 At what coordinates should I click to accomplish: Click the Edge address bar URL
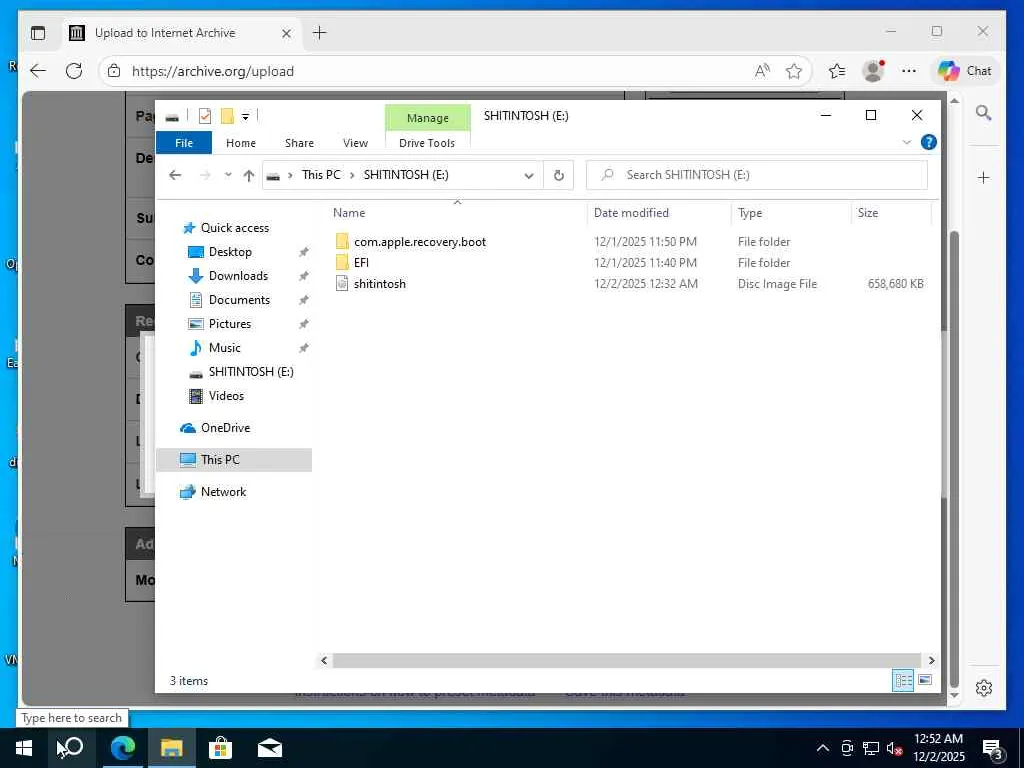[213, 71]
